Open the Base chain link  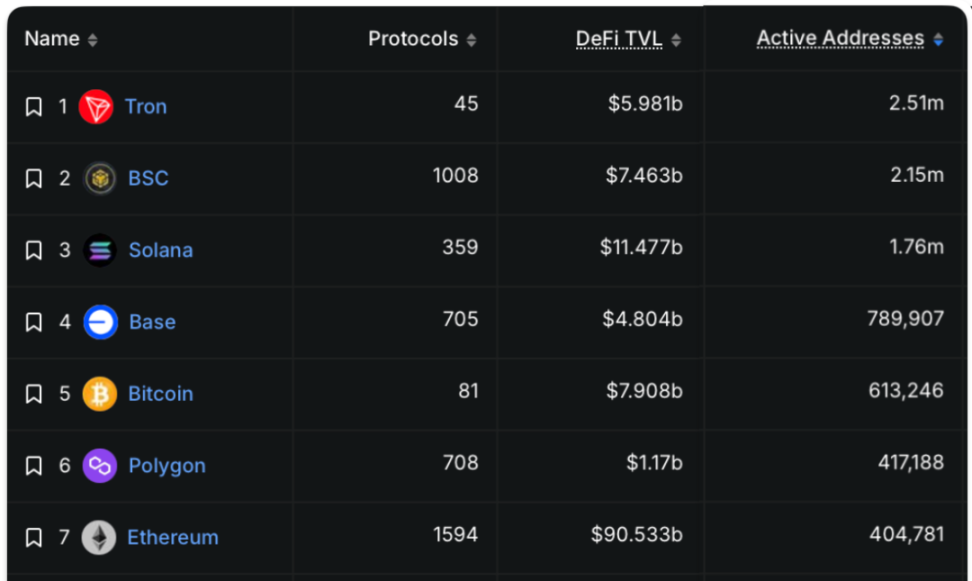click(152, 322)
